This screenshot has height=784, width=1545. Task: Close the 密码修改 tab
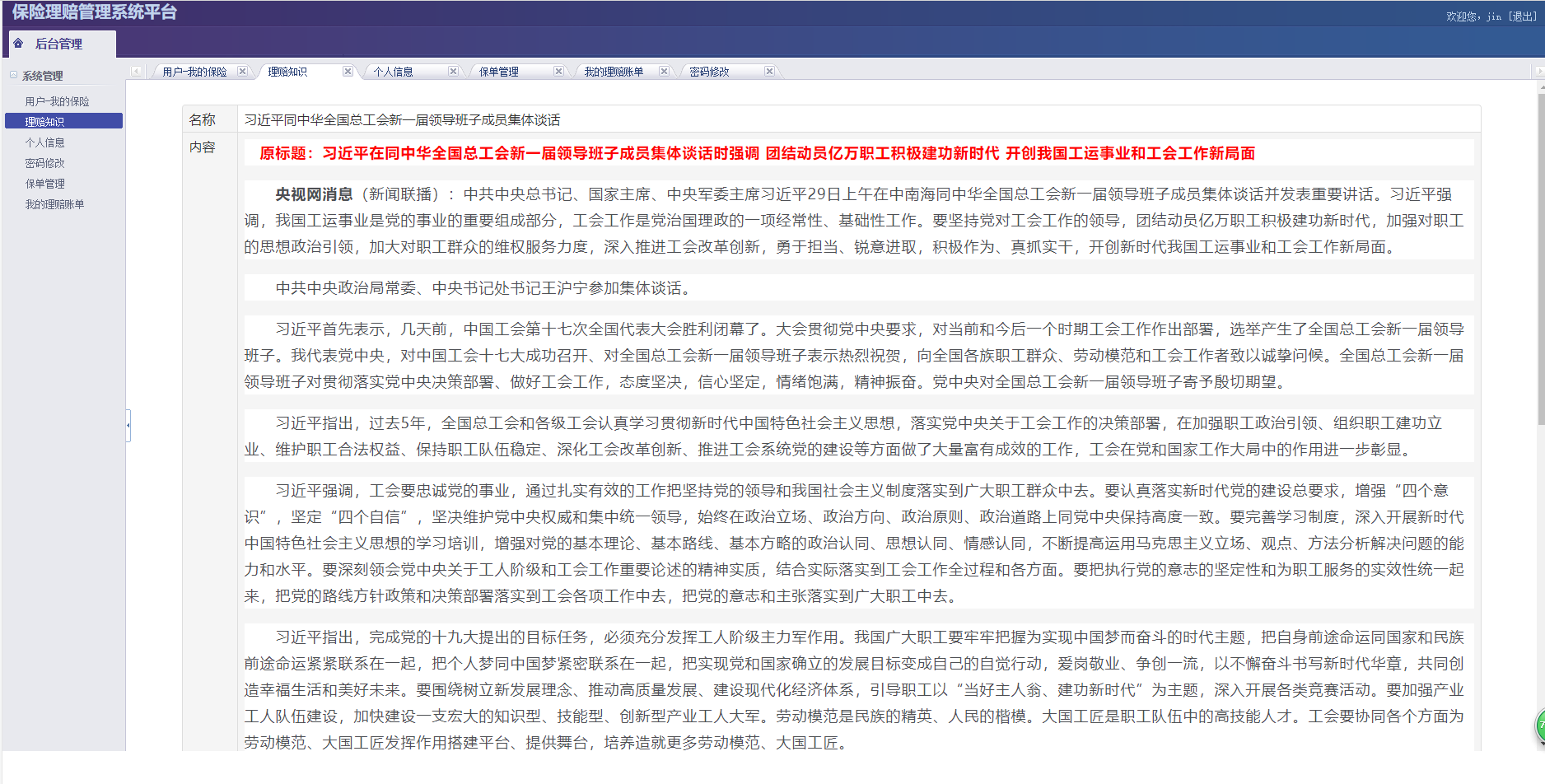[x=769, y=71]
